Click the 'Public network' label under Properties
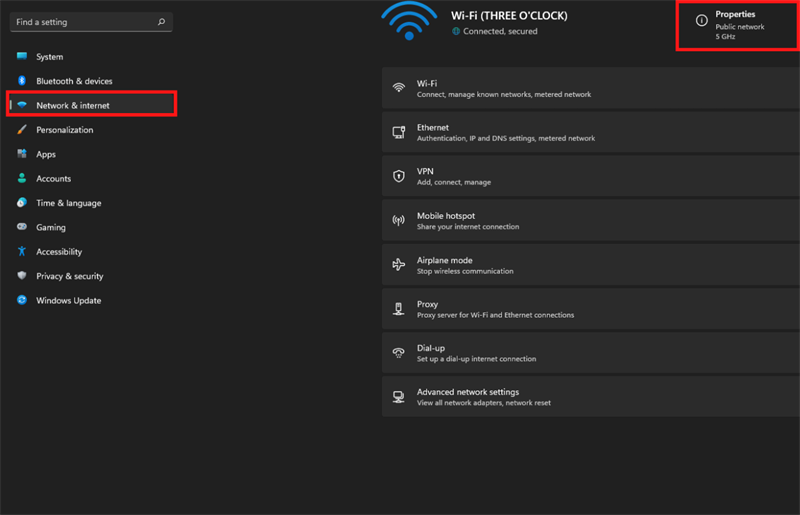This screenshot has height=515, width=800. point(740,27)
